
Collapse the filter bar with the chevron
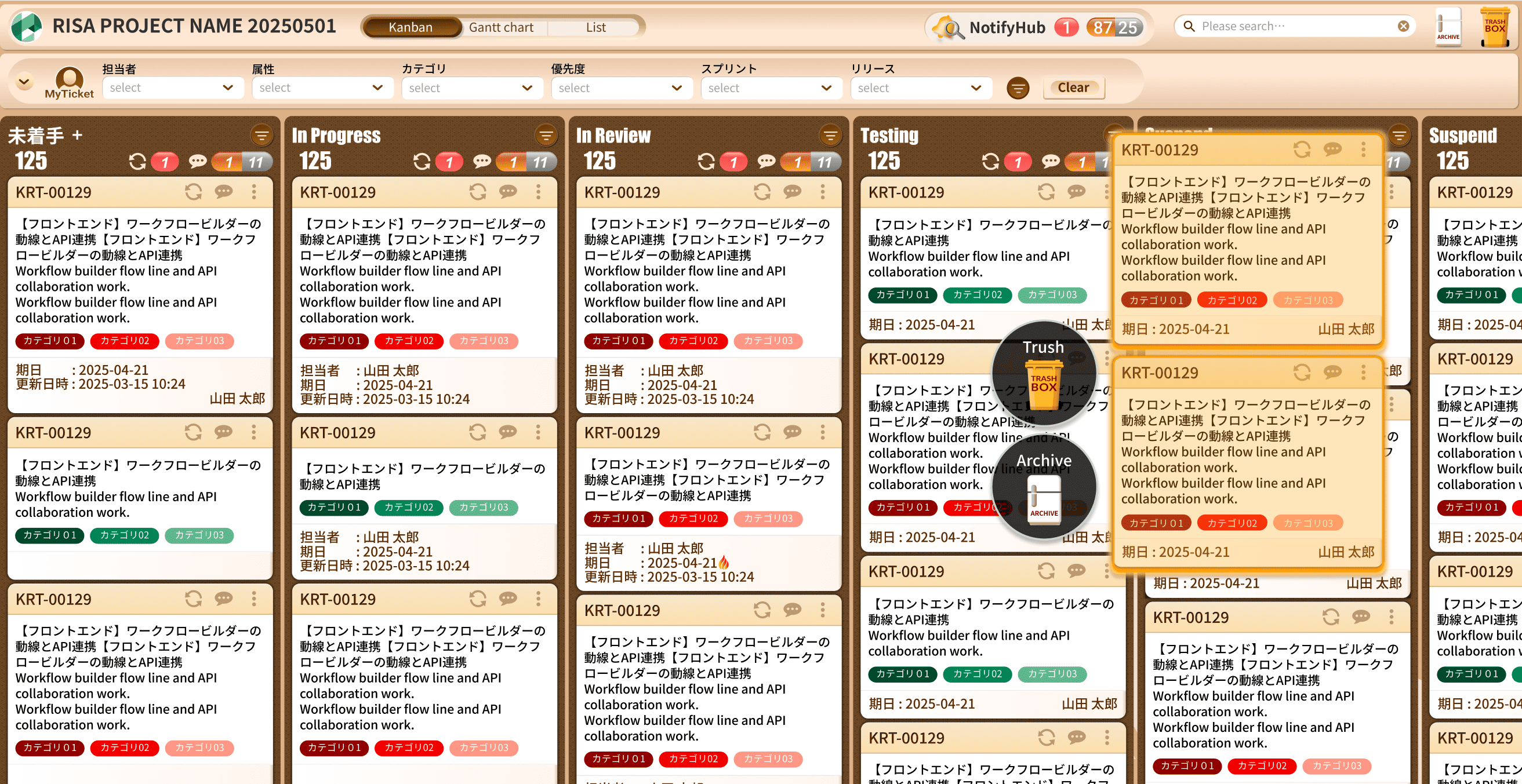click(x=24, y=82)
